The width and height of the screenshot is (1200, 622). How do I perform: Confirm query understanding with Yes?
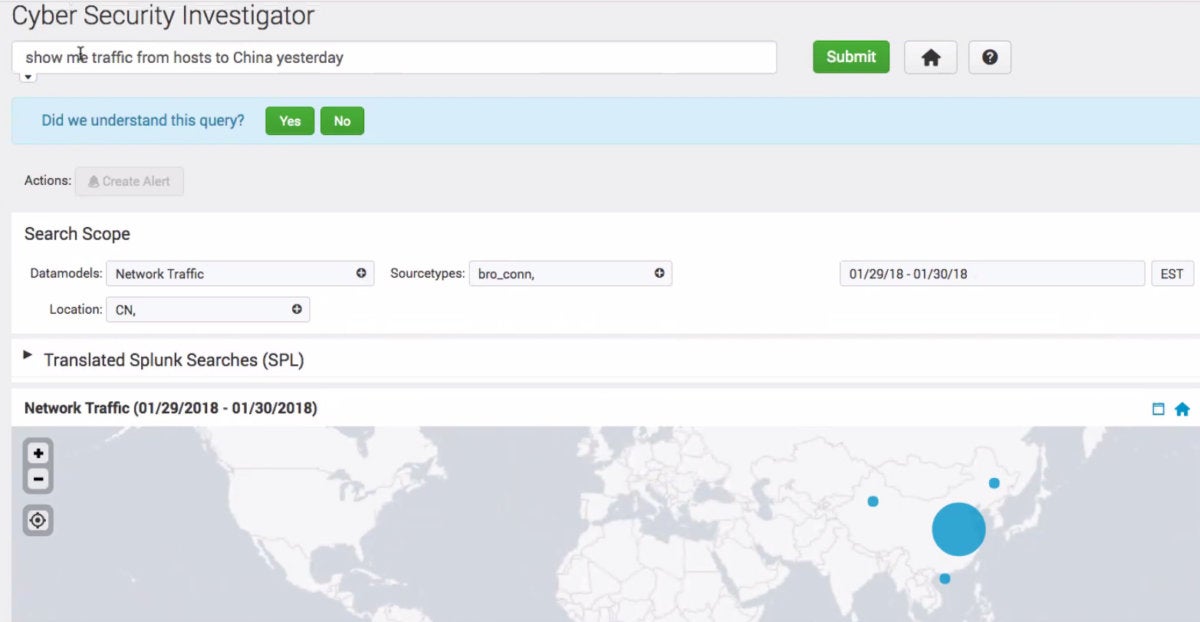[290, 121]
